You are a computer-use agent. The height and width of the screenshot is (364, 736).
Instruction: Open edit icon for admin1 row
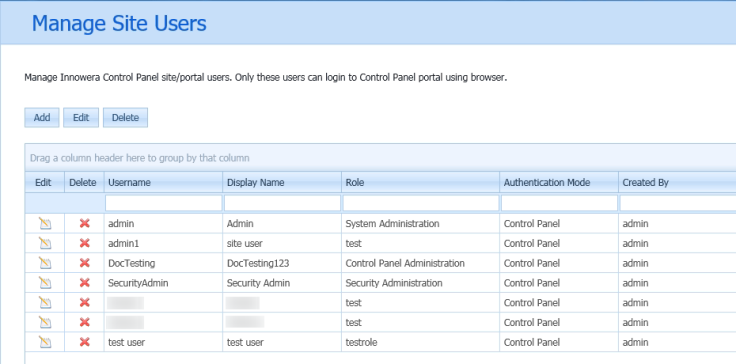pyautogui.click(x=45, y=243)
